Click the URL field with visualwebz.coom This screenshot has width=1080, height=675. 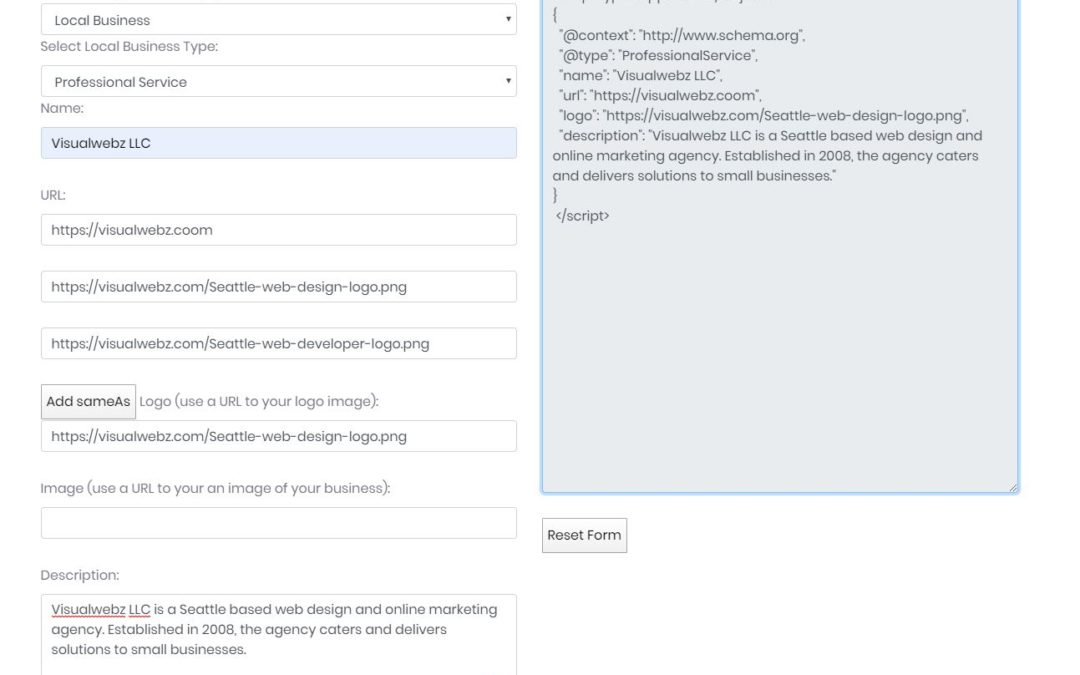click(278, 229)
